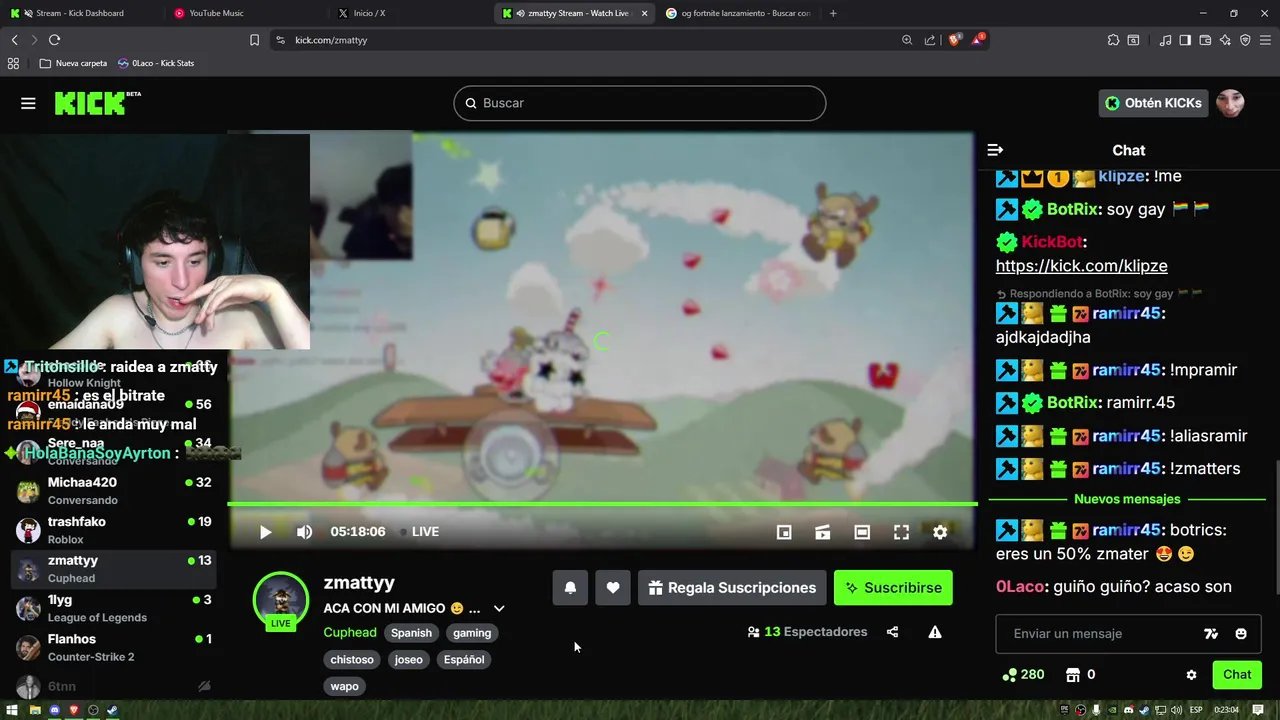Select the Español tag
The image size is (1280, 720).
click(464, 660)
